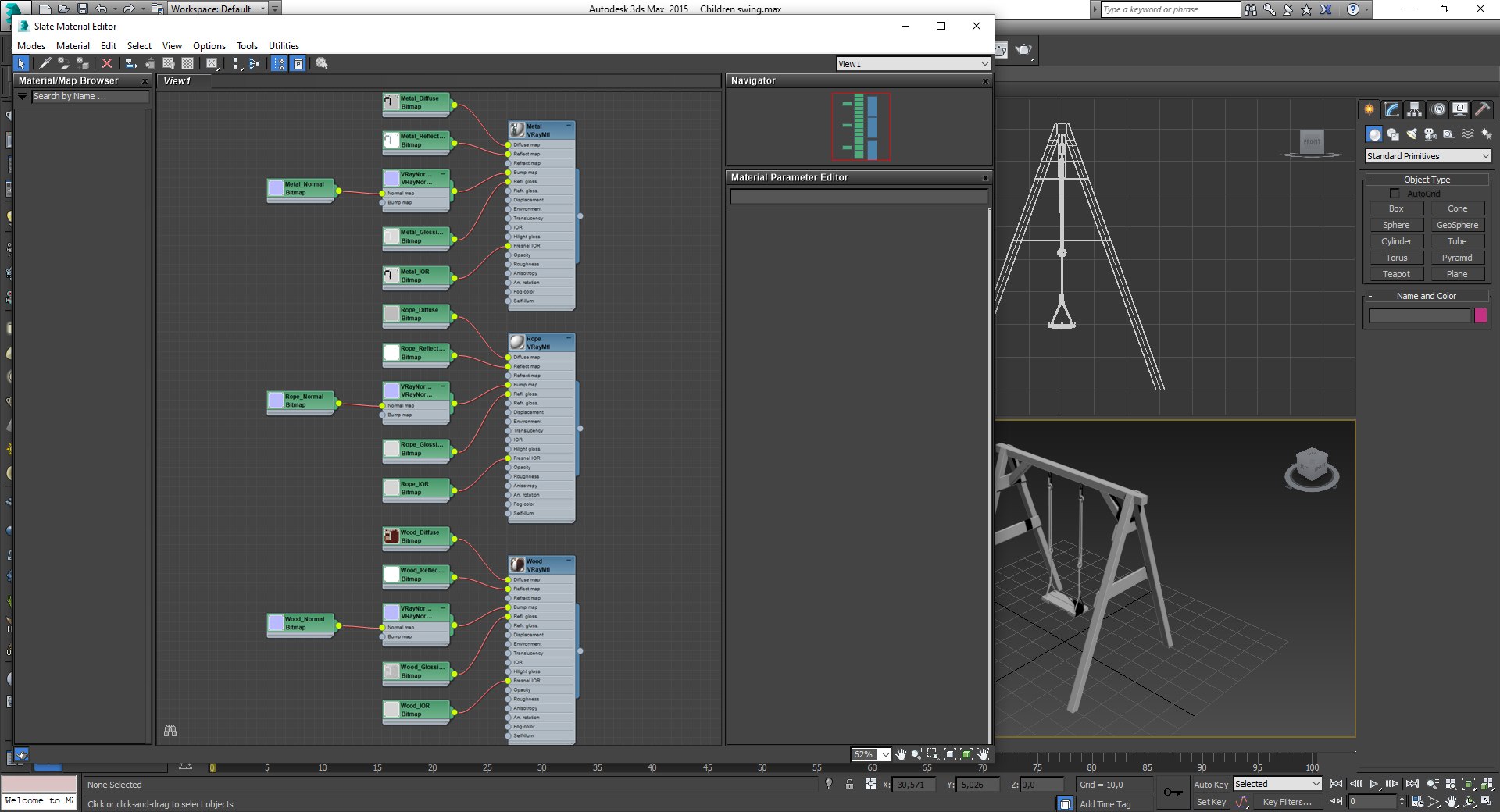Toggle the Auto Key mode button
Image resolution: width=1500 pixels, height=812 pixels.
(1211, 784)
